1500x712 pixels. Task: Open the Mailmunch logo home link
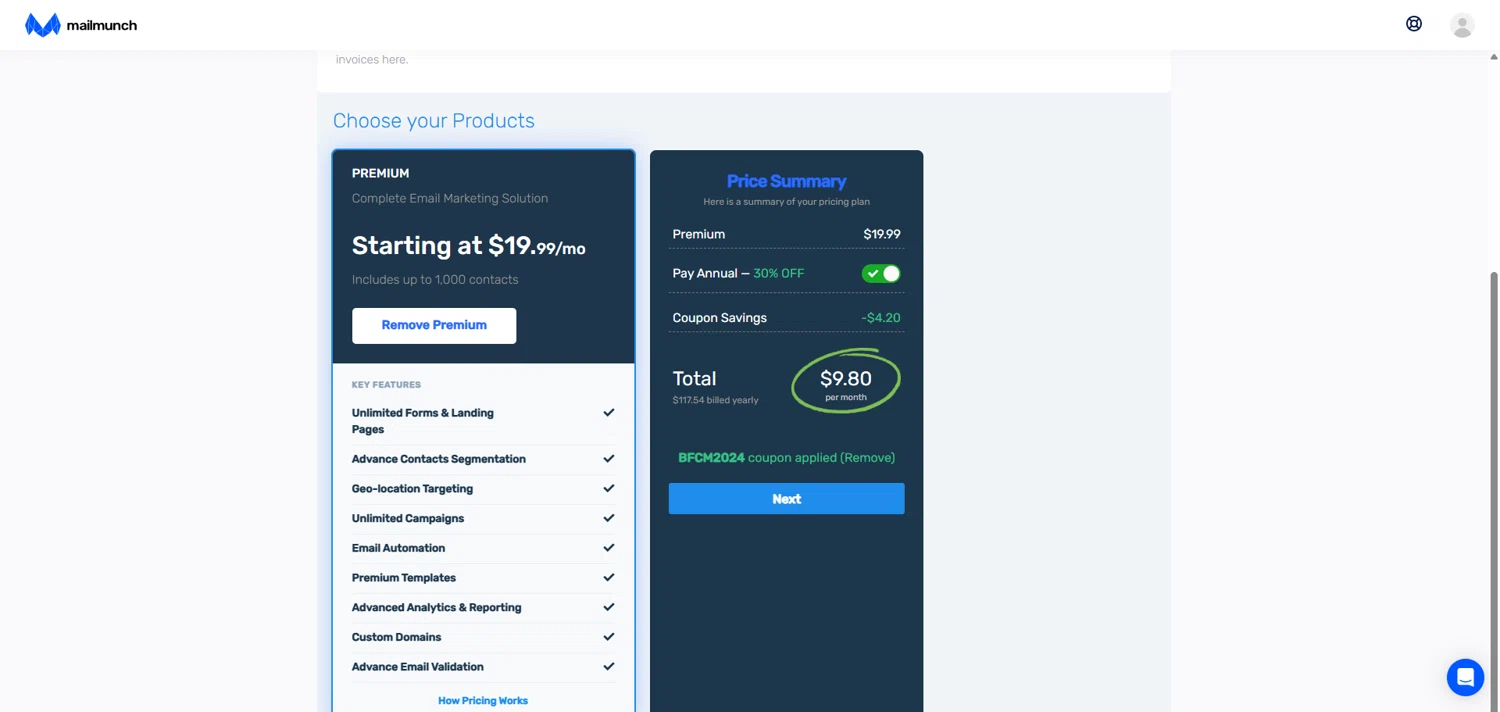coord(81,25)
